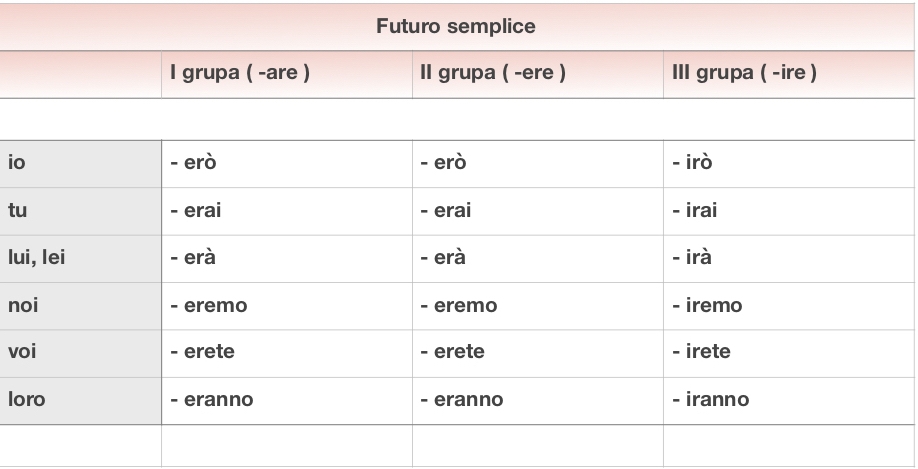Click the '- erete' cell under II grupa
Viewport: 918px width, 469px height.
tap(537, 352)
